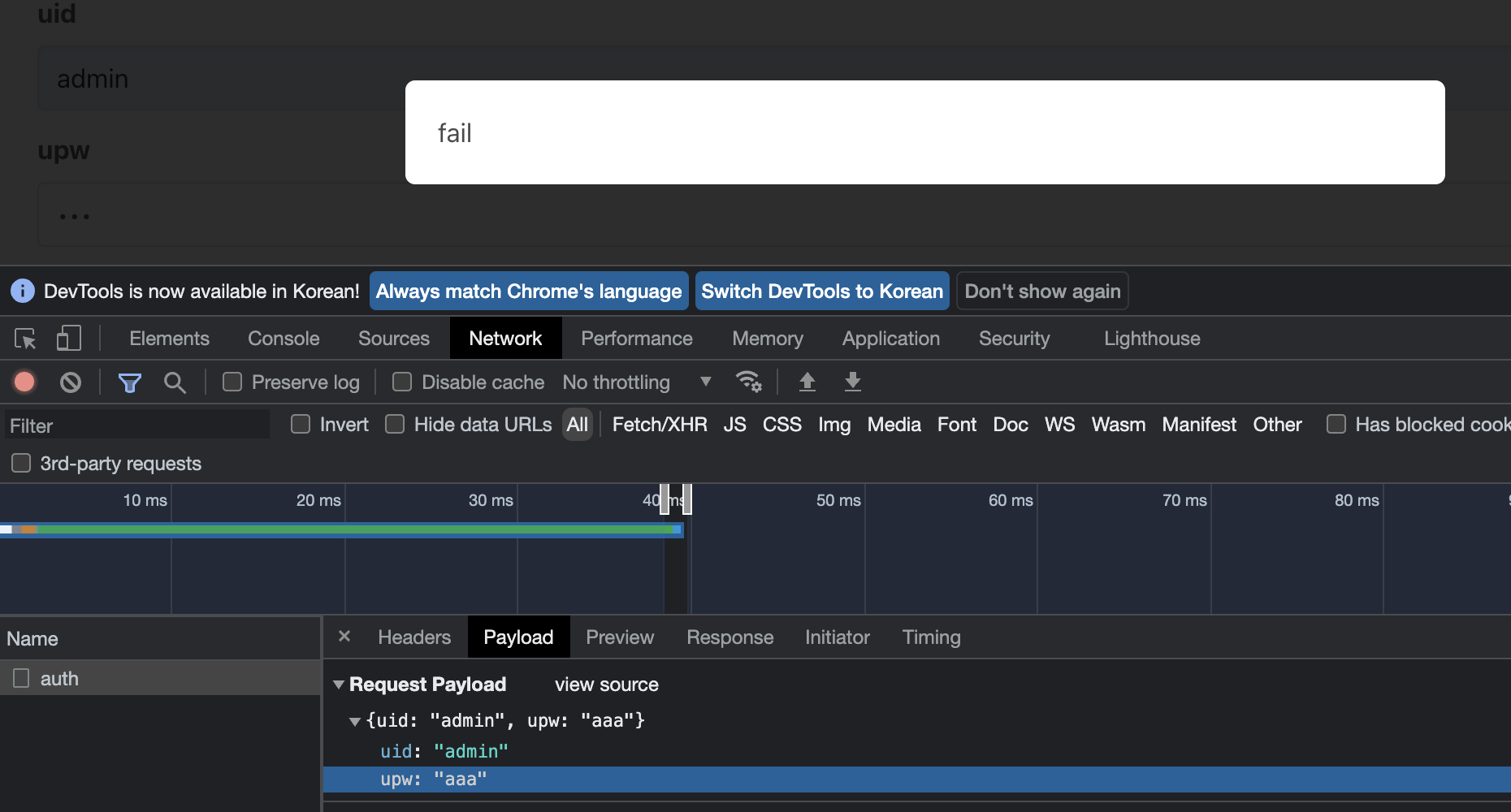Filter by Media requests
This screenshot has height=812, width=1511.
(894, 425)
